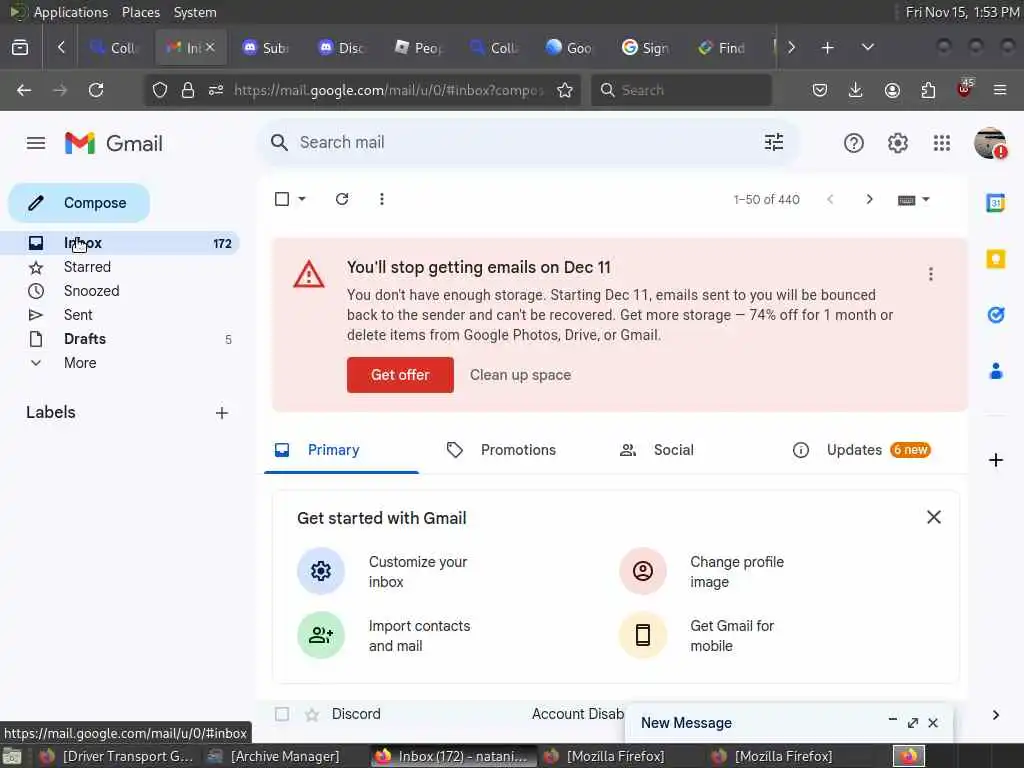Open Gmail main menu hamburger icon
Screen dimensions: 1024x768
36,143
